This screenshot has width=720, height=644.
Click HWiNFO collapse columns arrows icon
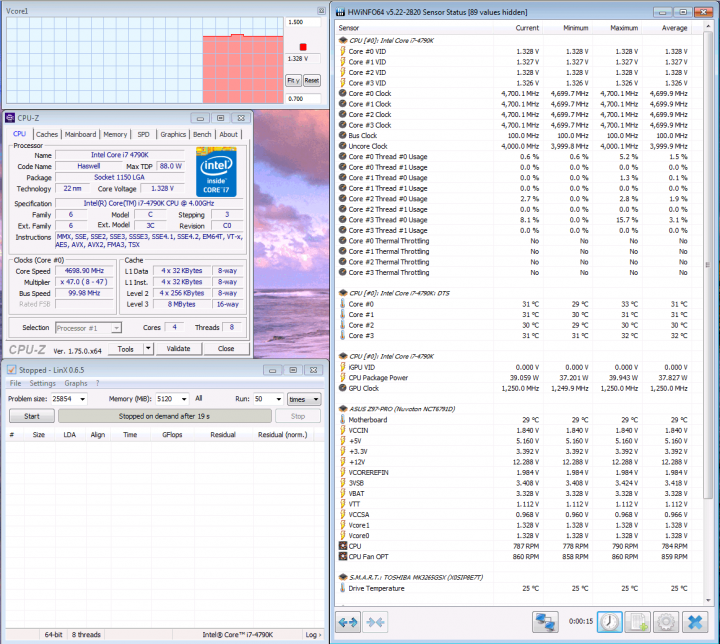click(375, 622)
